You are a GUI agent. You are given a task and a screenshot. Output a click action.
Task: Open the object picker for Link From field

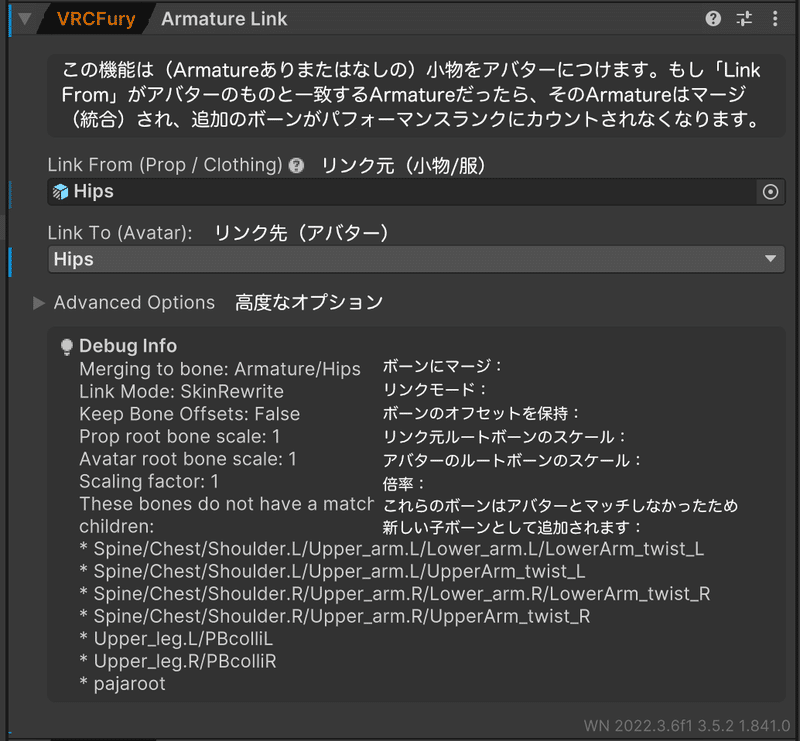pyautogui.click(x=770, y=191)
